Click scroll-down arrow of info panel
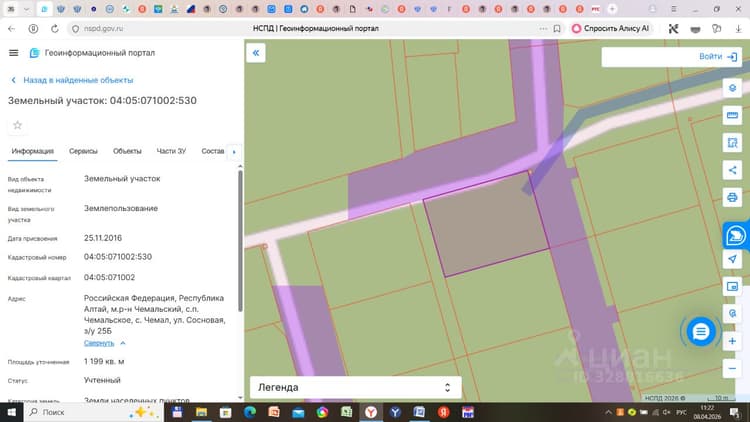Viewport: 750px width, 422px height. (x=240, y=398)
